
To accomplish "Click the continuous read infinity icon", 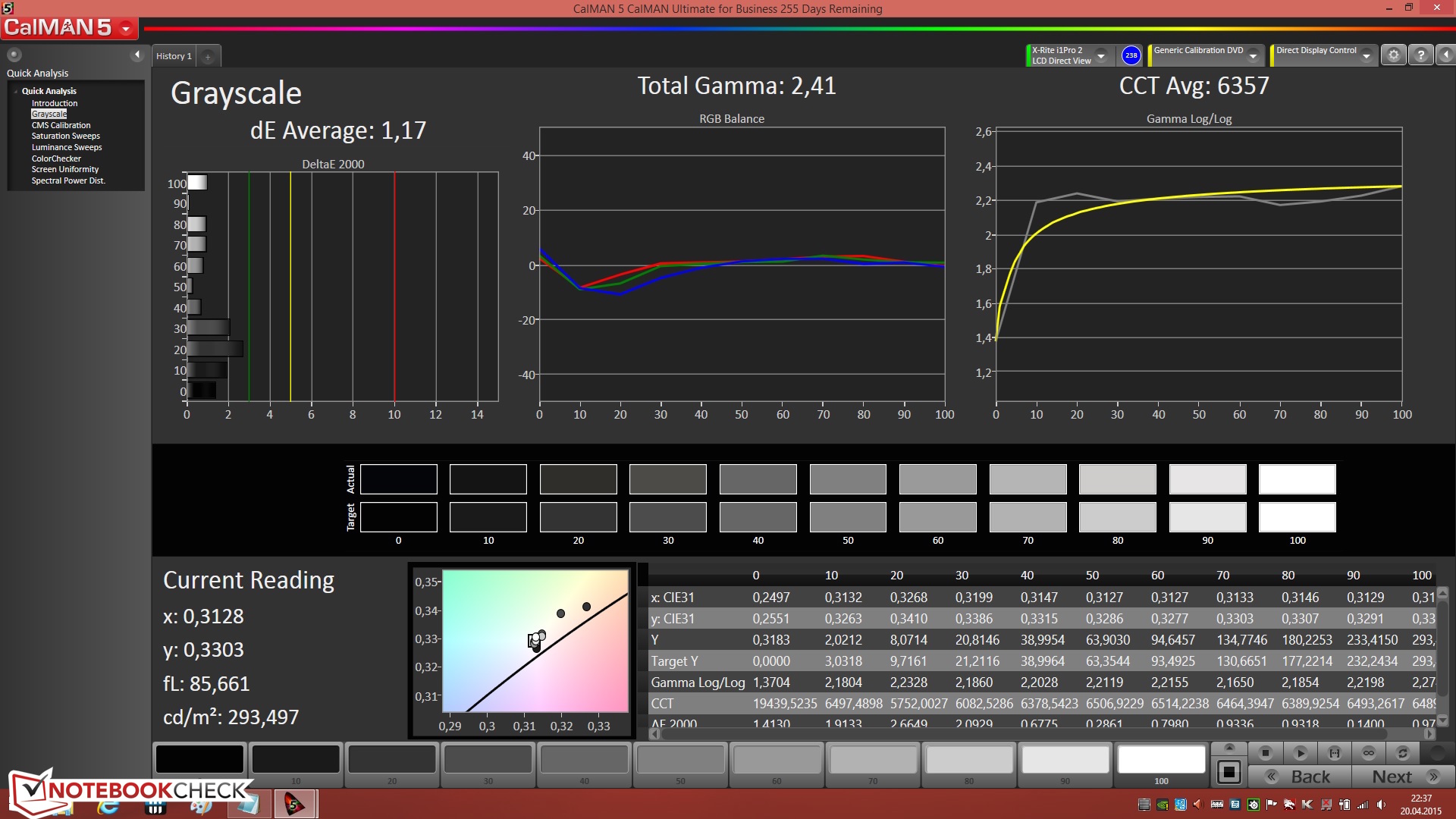I will click(1369, 753).
